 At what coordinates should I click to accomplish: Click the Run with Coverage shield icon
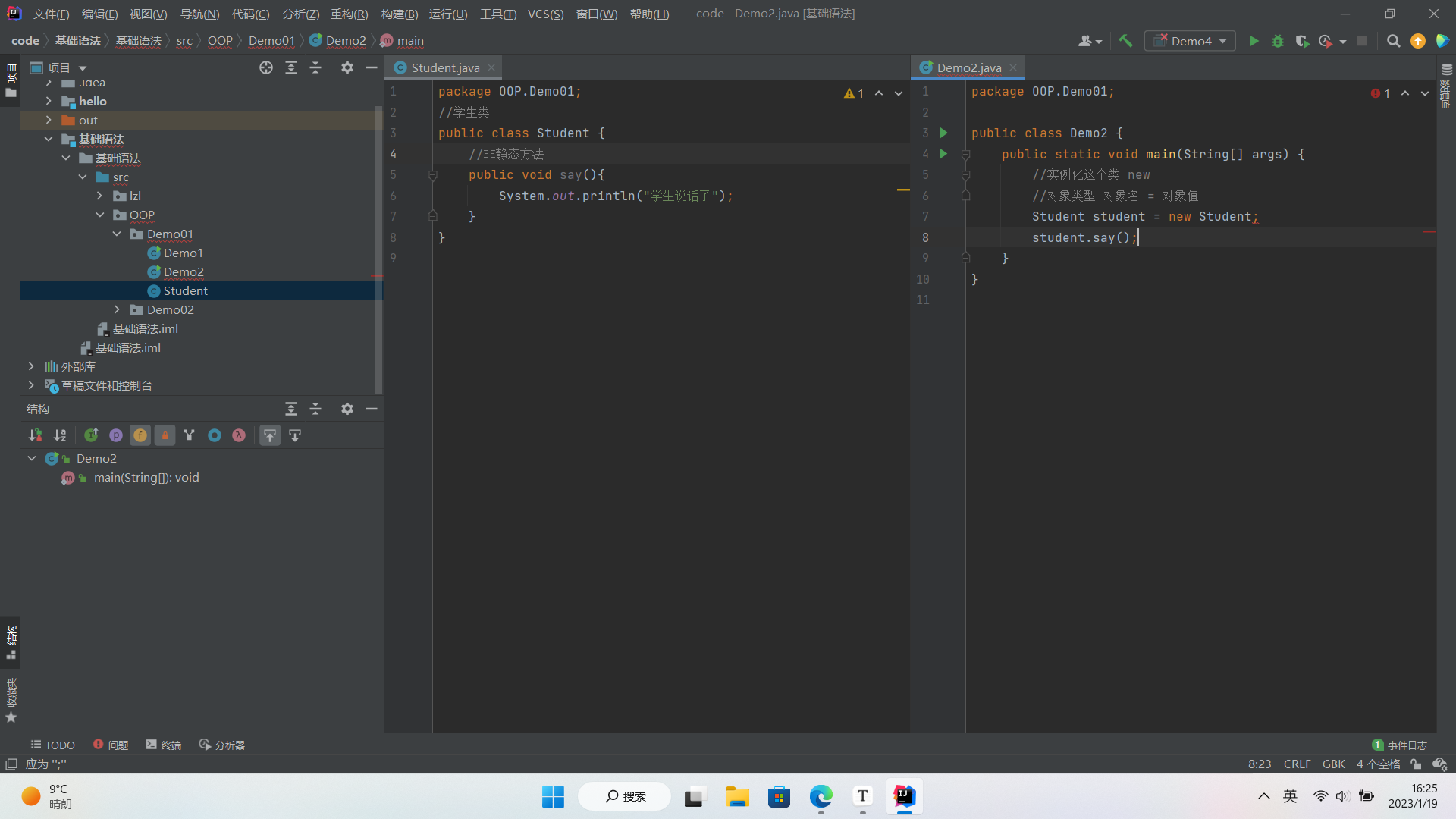pyautogui.click(x=1302, y=41)
